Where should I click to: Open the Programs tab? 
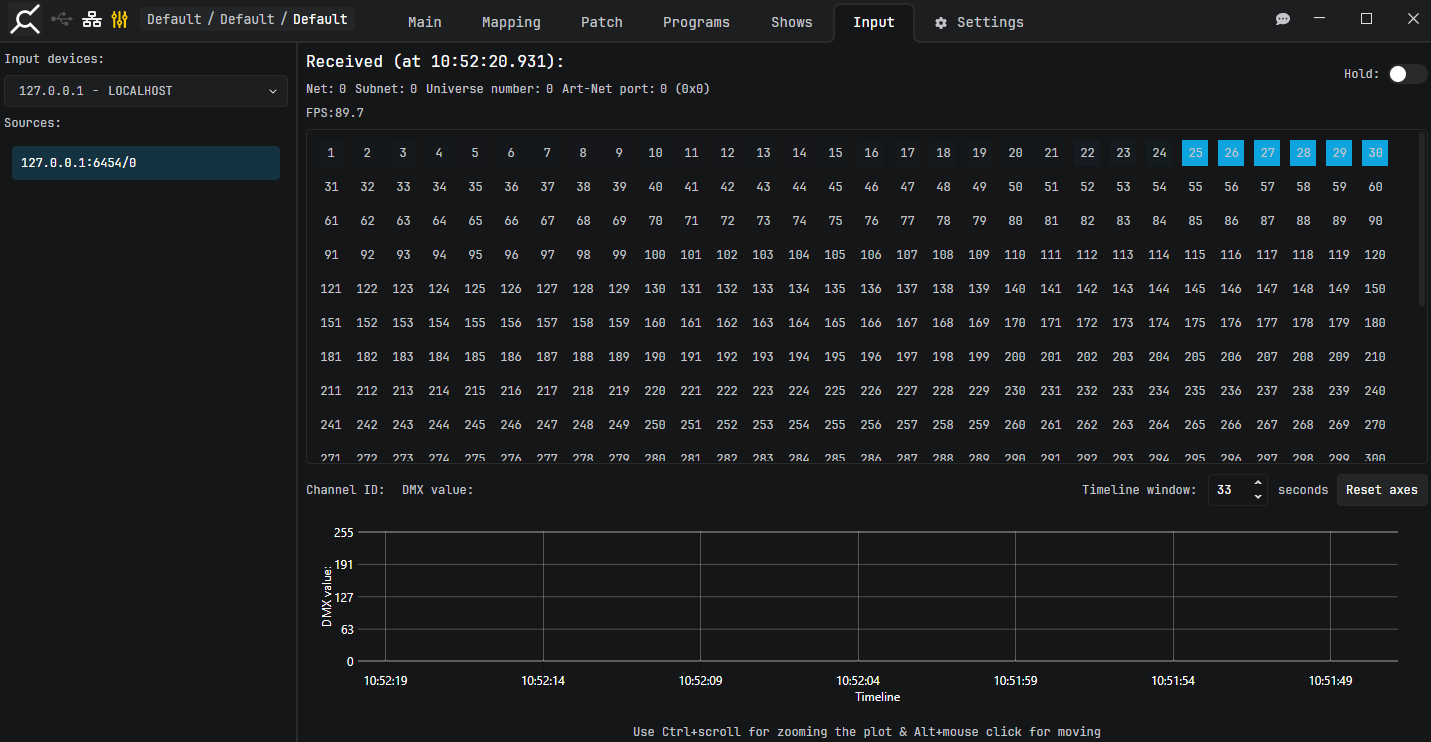coord(696,22)
